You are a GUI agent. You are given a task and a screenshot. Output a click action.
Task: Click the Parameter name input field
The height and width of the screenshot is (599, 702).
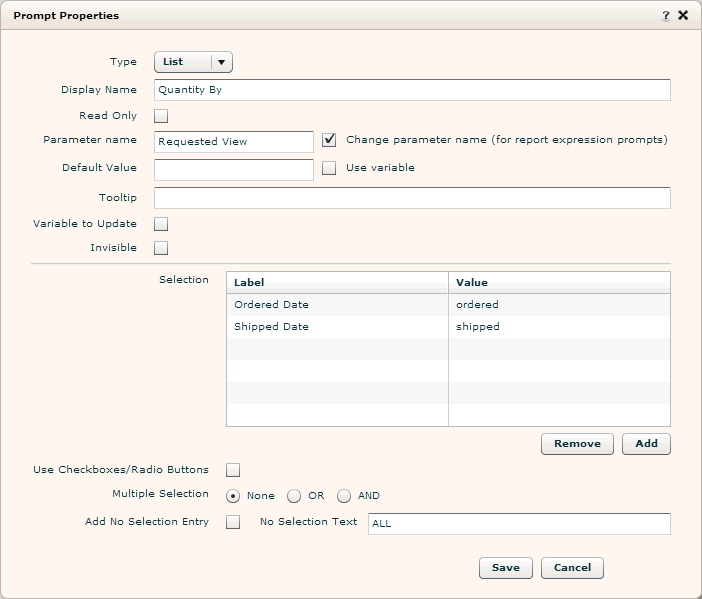point(234,141)
